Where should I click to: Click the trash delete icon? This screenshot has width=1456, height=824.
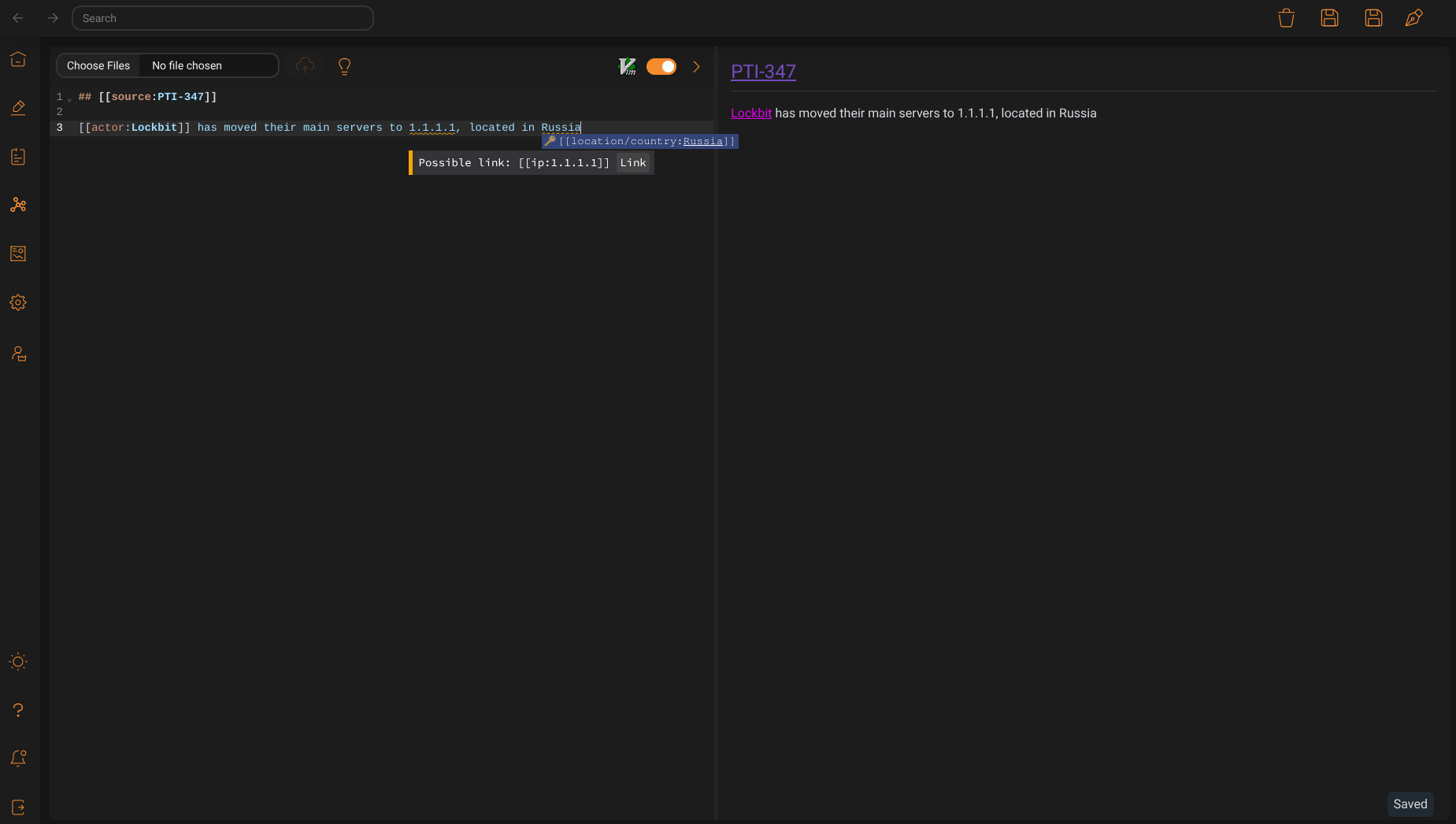pyautogui.click(x=1286, y=18)
